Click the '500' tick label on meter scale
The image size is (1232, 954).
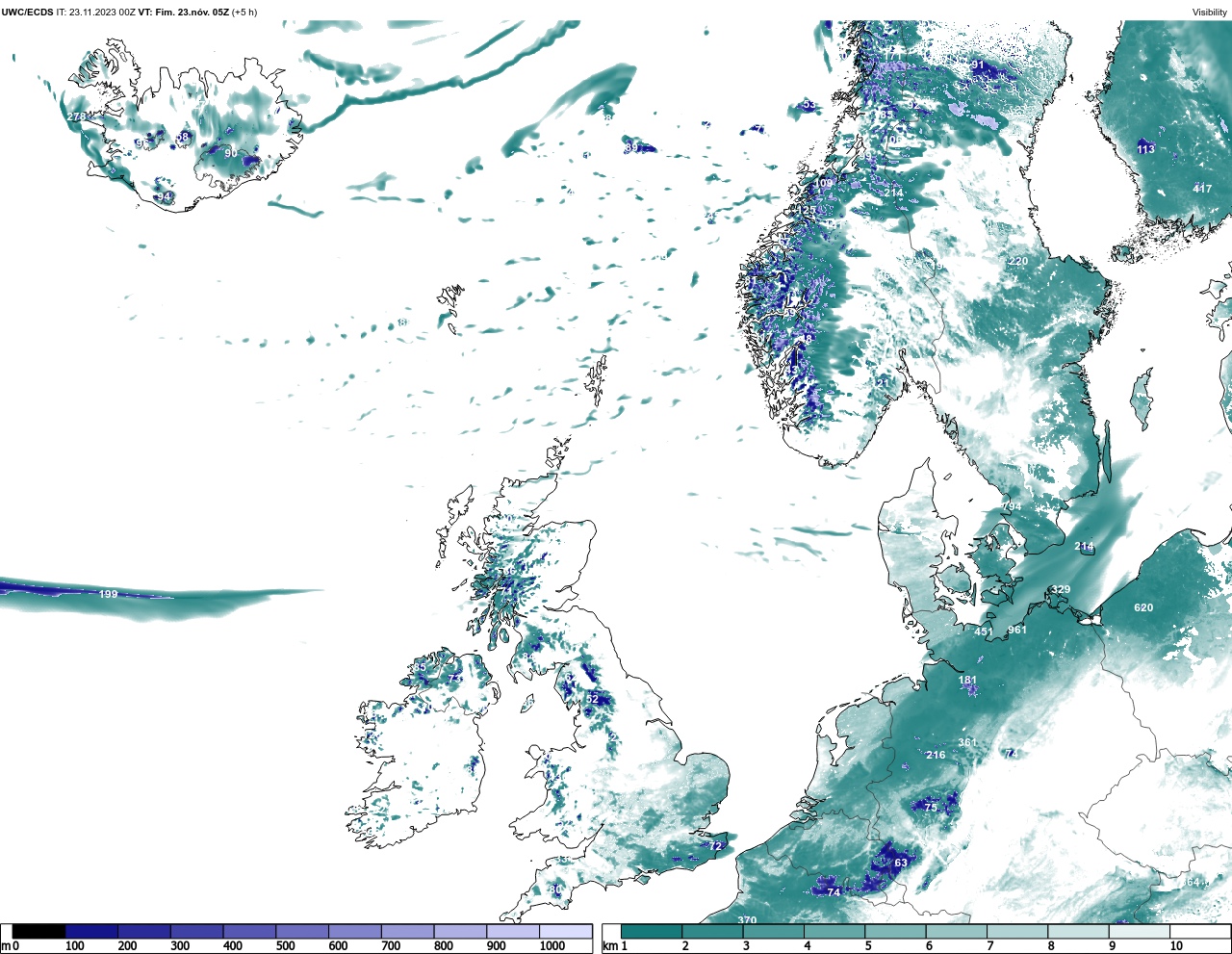[x=285, y=946]
